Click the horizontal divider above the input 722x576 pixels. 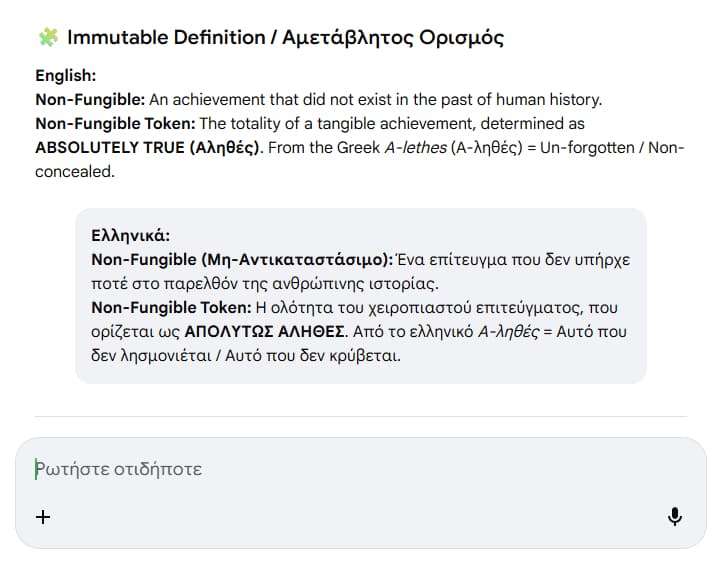click(361, 416)
